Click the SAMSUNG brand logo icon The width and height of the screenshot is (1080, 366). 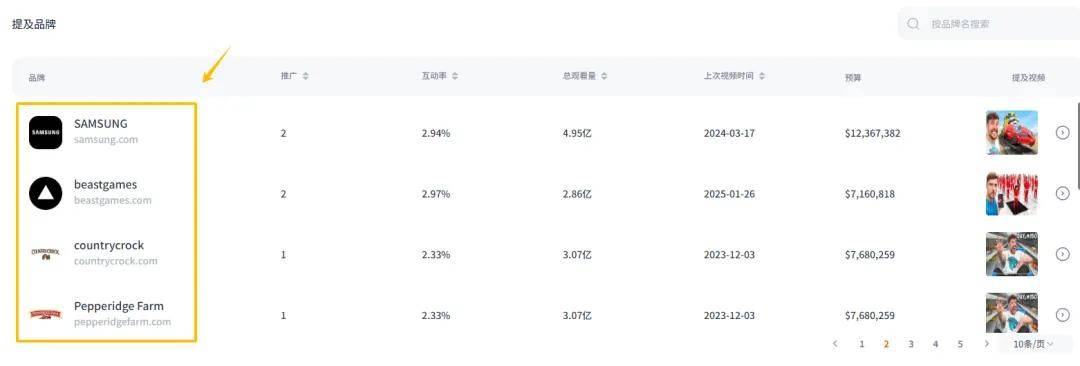click(x=45, y=132)
